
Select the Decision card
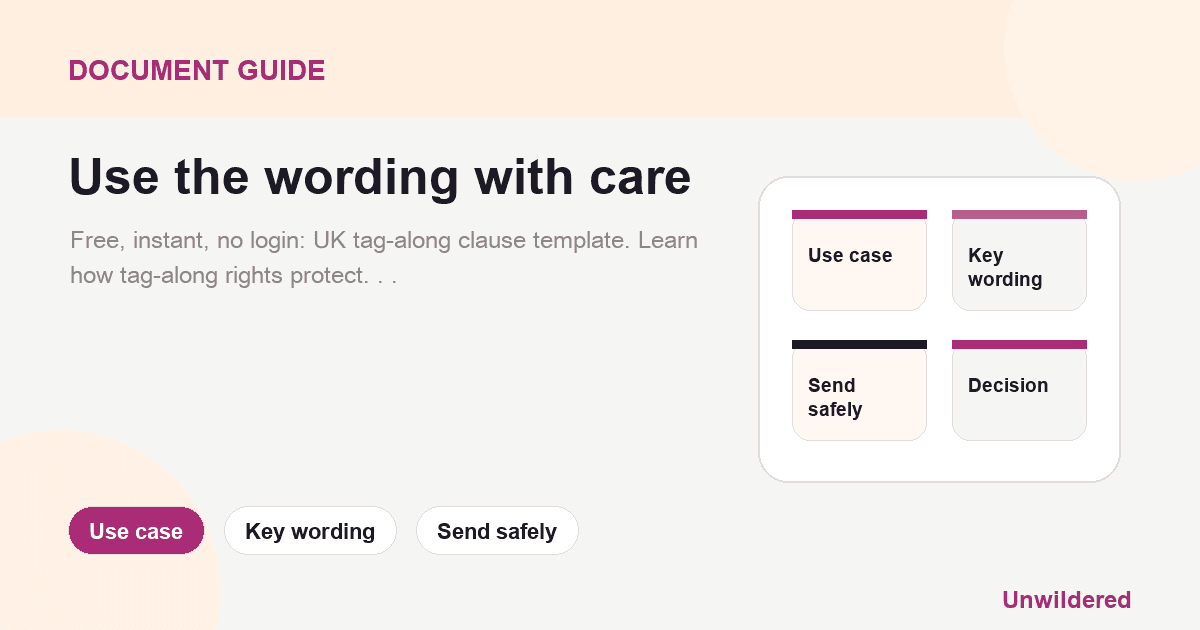pos(1019,390)
